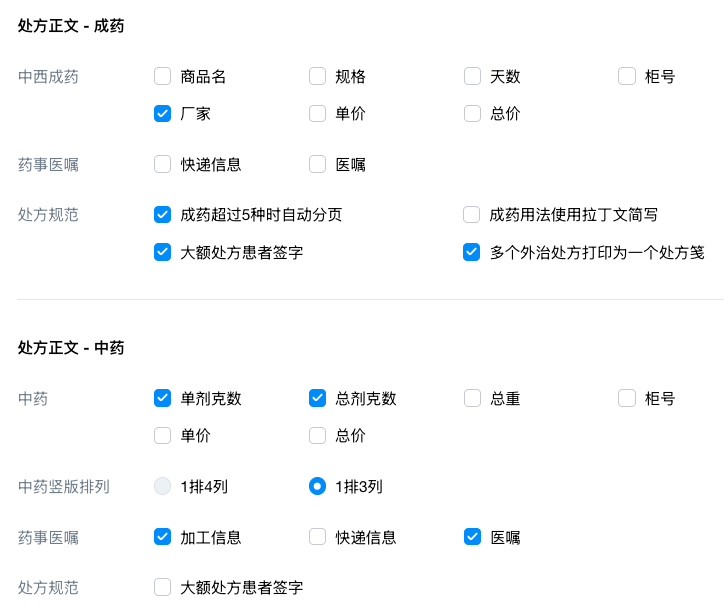This screenshot has width=724, height=608.
Task: Check 总价 under 中西成药
Action: (x=472, y=114)
